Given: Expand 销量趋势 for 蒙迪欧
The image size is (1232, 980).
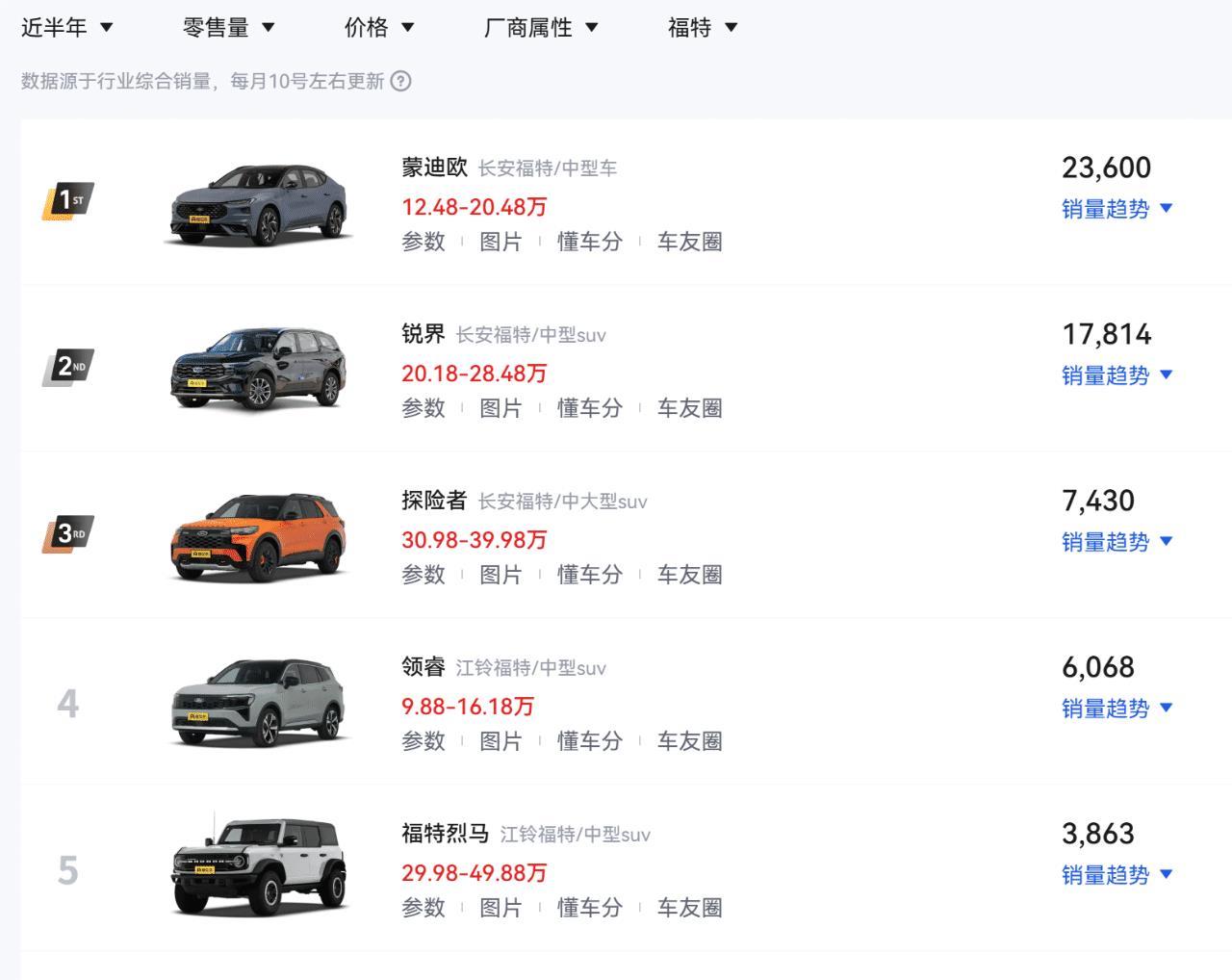Looking at the screenshot, I should [x=1116, y=209].
